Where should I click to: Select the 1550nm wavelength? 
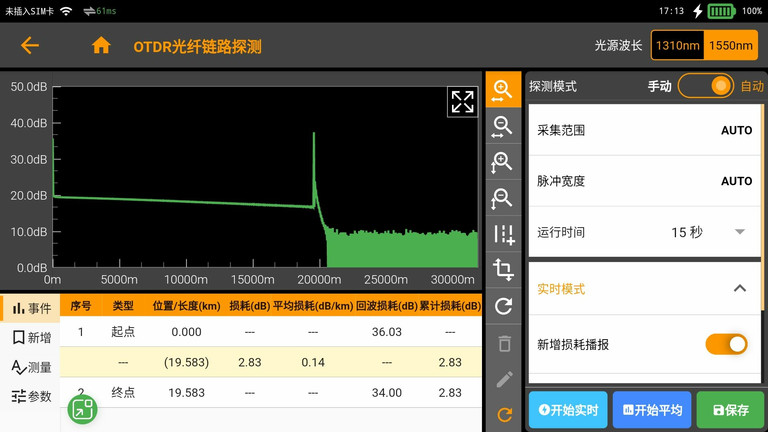[x=731, y=46]
